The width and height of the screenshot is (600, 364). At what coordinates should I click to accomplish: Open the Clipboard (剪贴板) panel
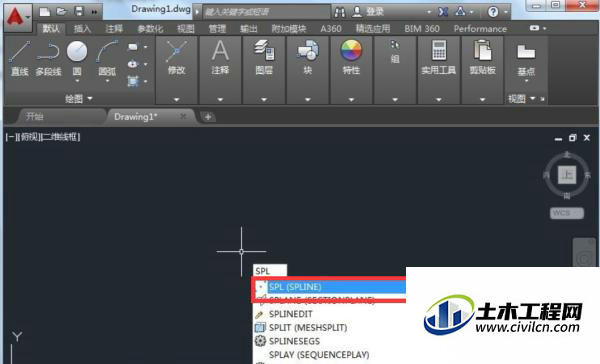coord(483,57)
